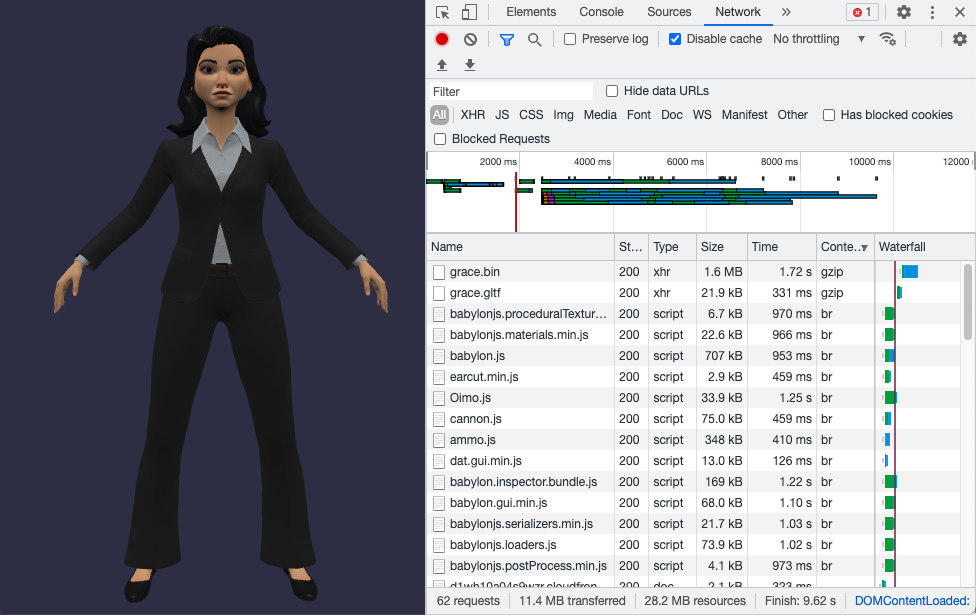
Task: Open DevTools settings gear
Action: coord(904,12)
